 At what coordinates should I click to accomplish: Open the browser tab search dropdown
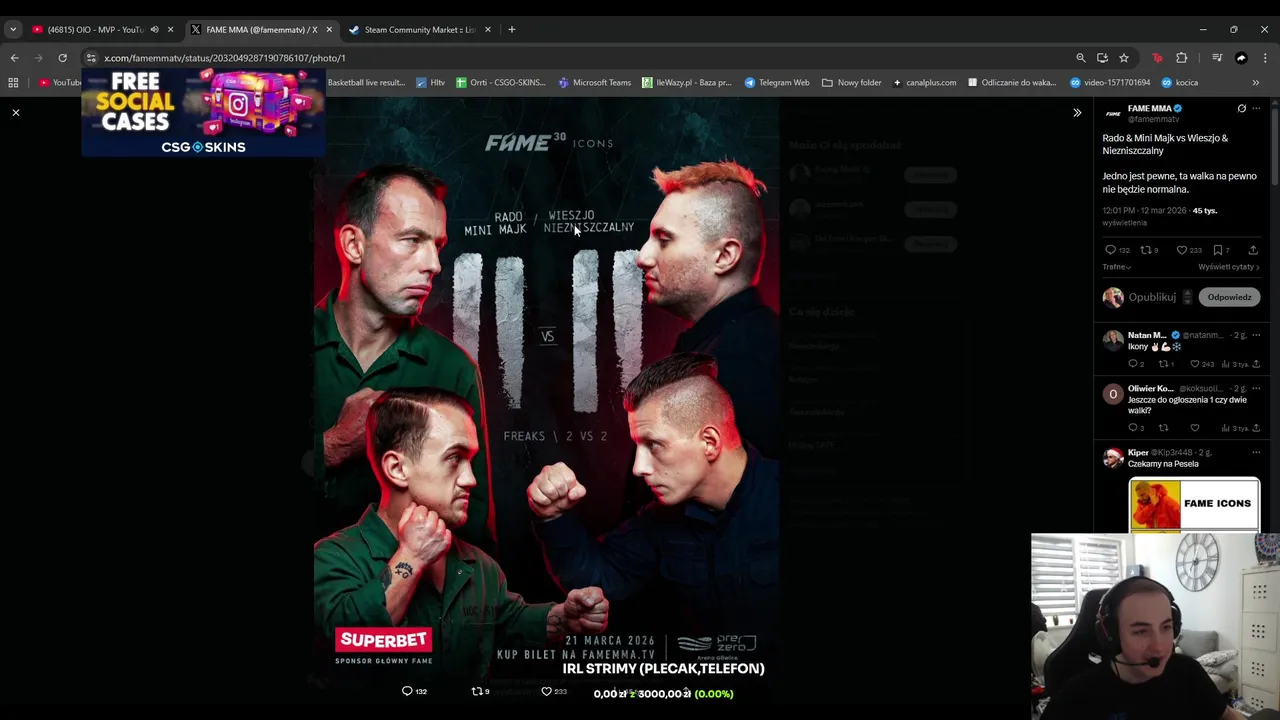(x=13, y=29)
